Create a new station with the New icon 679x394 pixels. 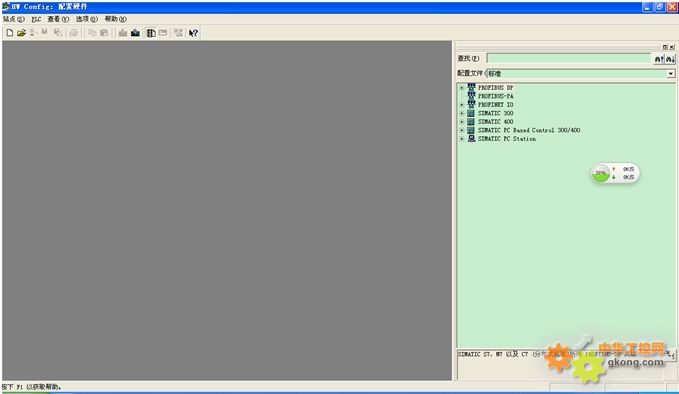[x=10, y=33]
